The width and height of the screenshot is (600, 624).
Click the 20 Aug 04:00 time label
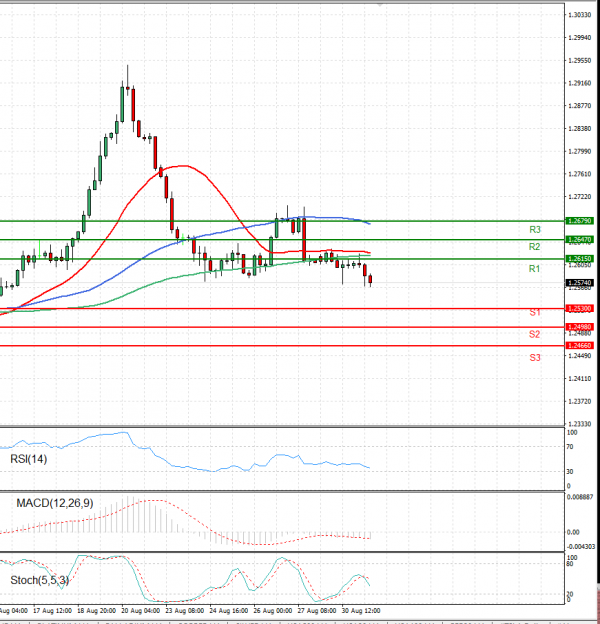140,610
